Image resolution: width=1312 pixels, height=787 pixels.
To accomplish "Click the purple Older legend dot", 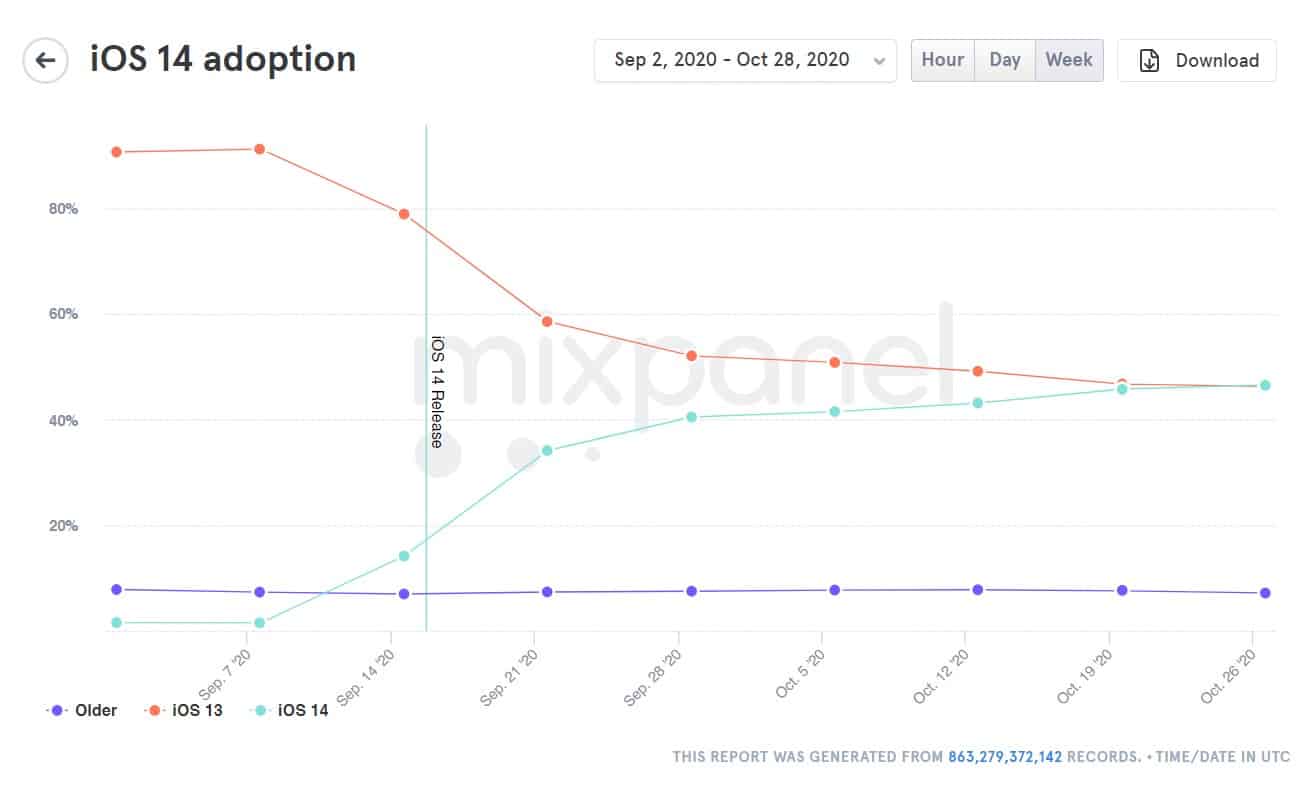I will 57,710.
